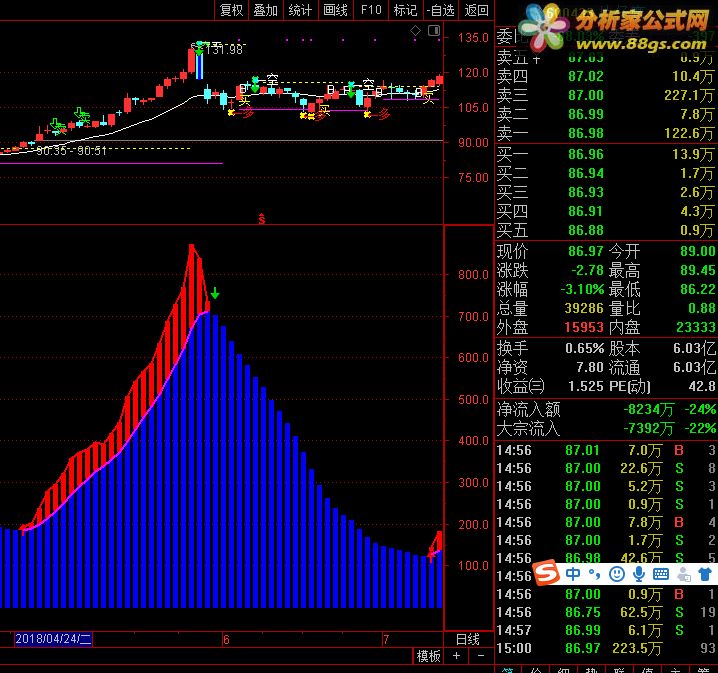This screenshot has height=673, width=718.
Task: Click 最高 value 89.45
Action: [697, 270]
